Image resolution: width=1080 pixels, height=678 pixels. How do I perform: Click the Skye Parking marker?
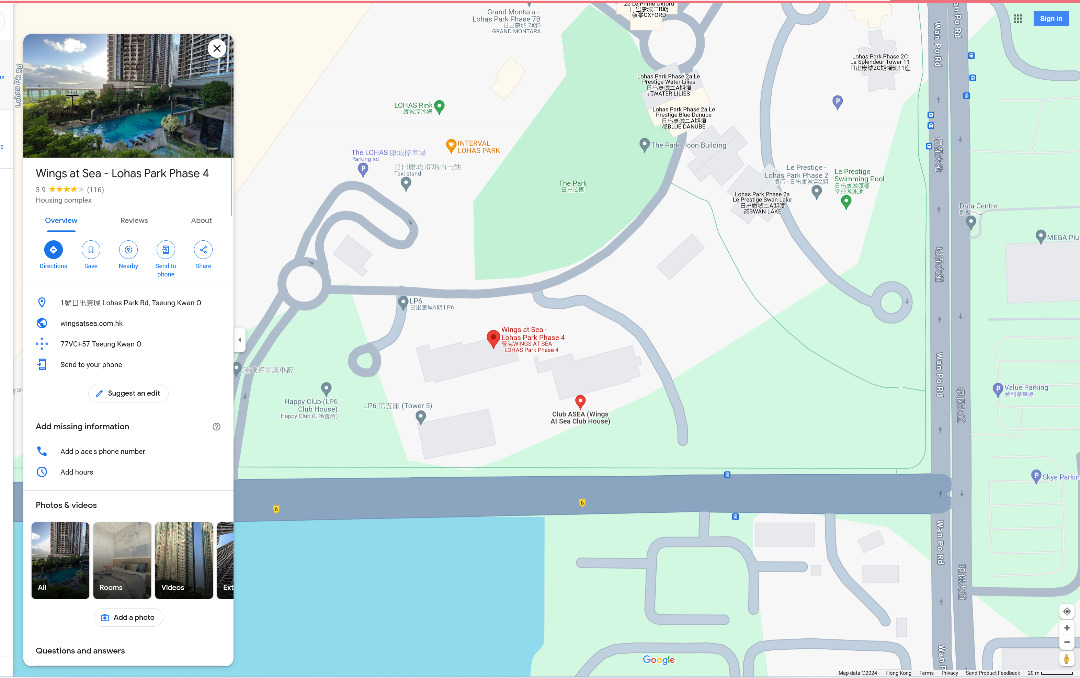point(1036,476)
